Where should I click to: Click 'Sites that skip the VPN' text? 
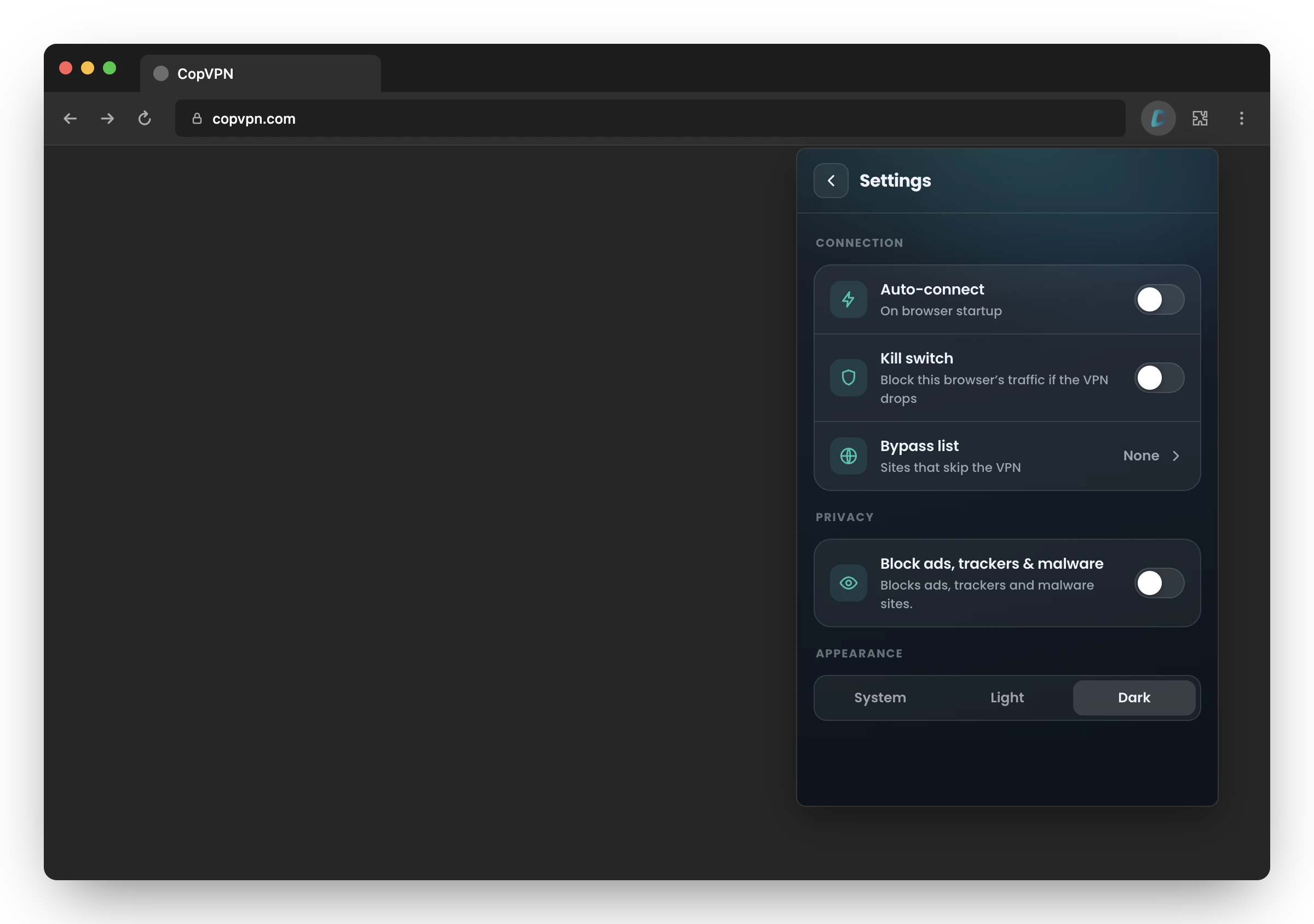coord(950,467)
